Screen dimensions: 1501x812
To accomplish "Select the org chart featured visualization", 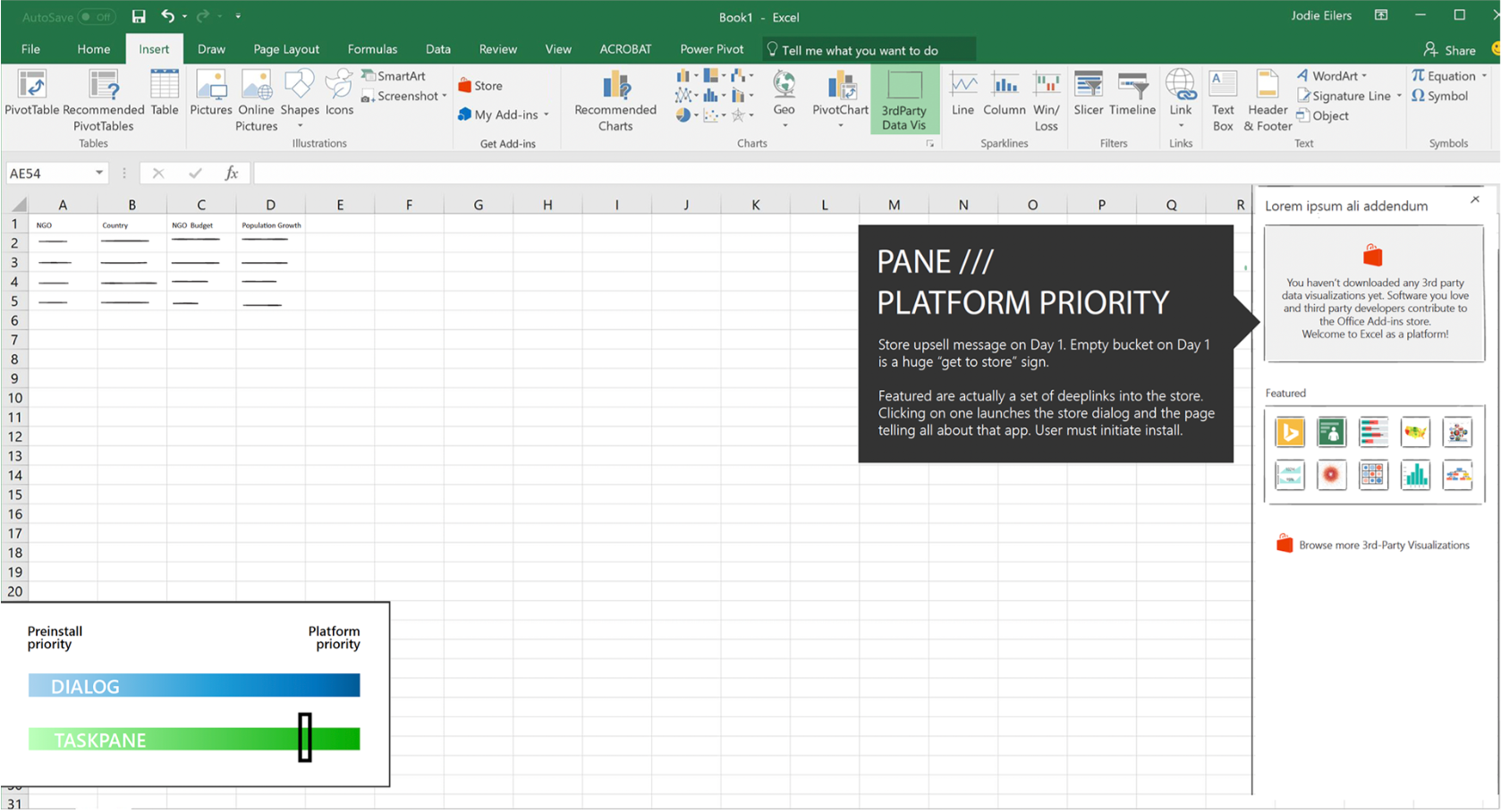I will pos(1457,474).
